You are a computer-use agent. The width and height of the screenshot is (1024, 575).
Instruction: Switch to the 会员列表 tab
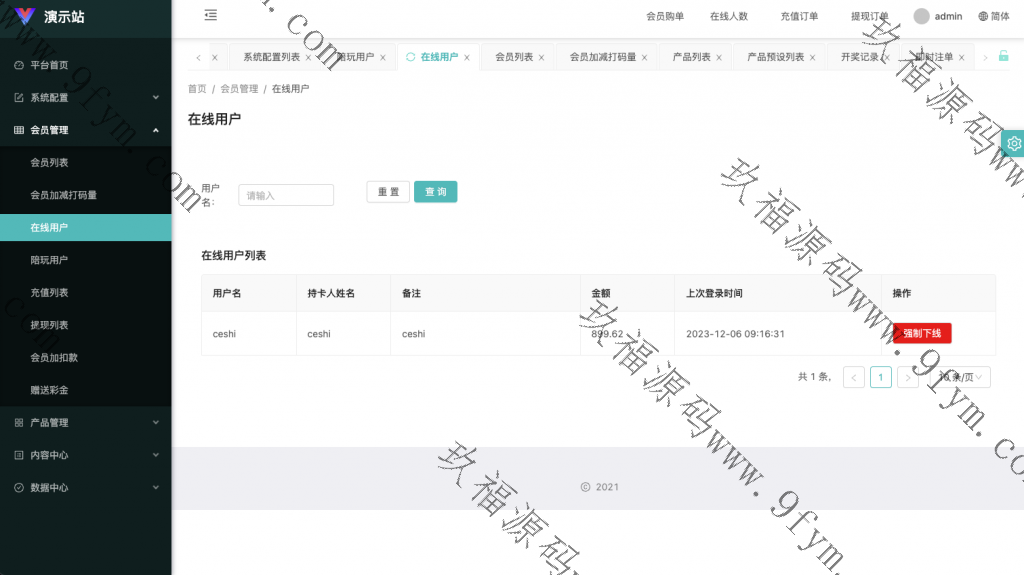pos(514,57)
